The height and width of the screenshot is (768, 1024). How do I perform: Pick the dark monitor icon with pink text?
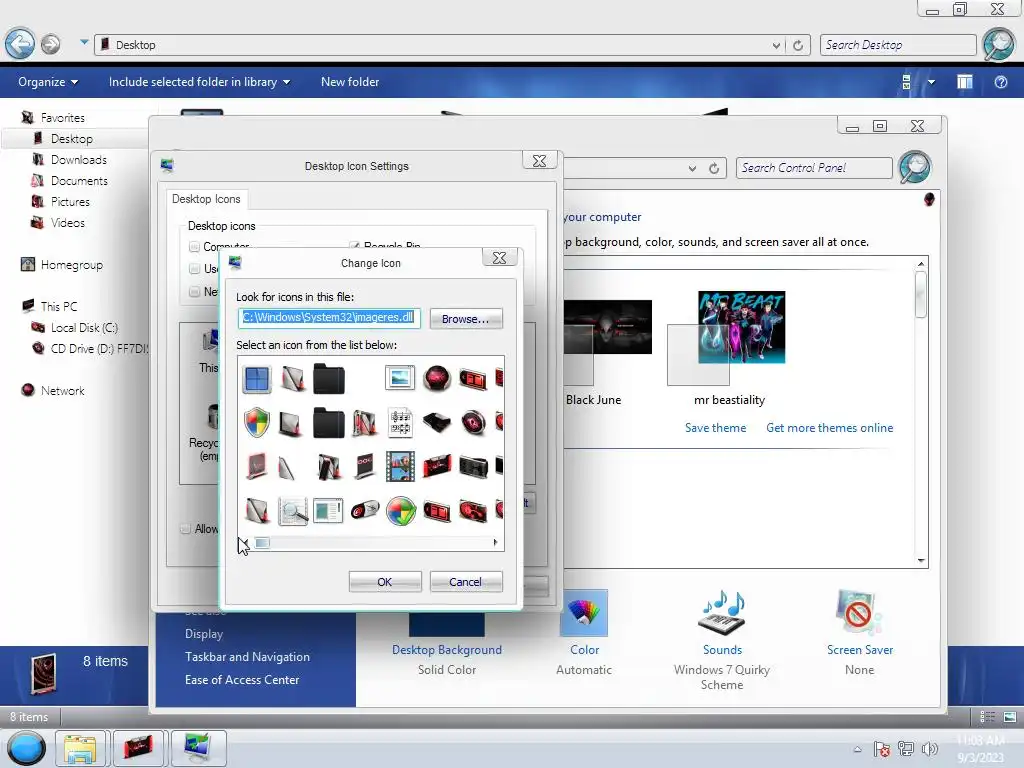364,466
